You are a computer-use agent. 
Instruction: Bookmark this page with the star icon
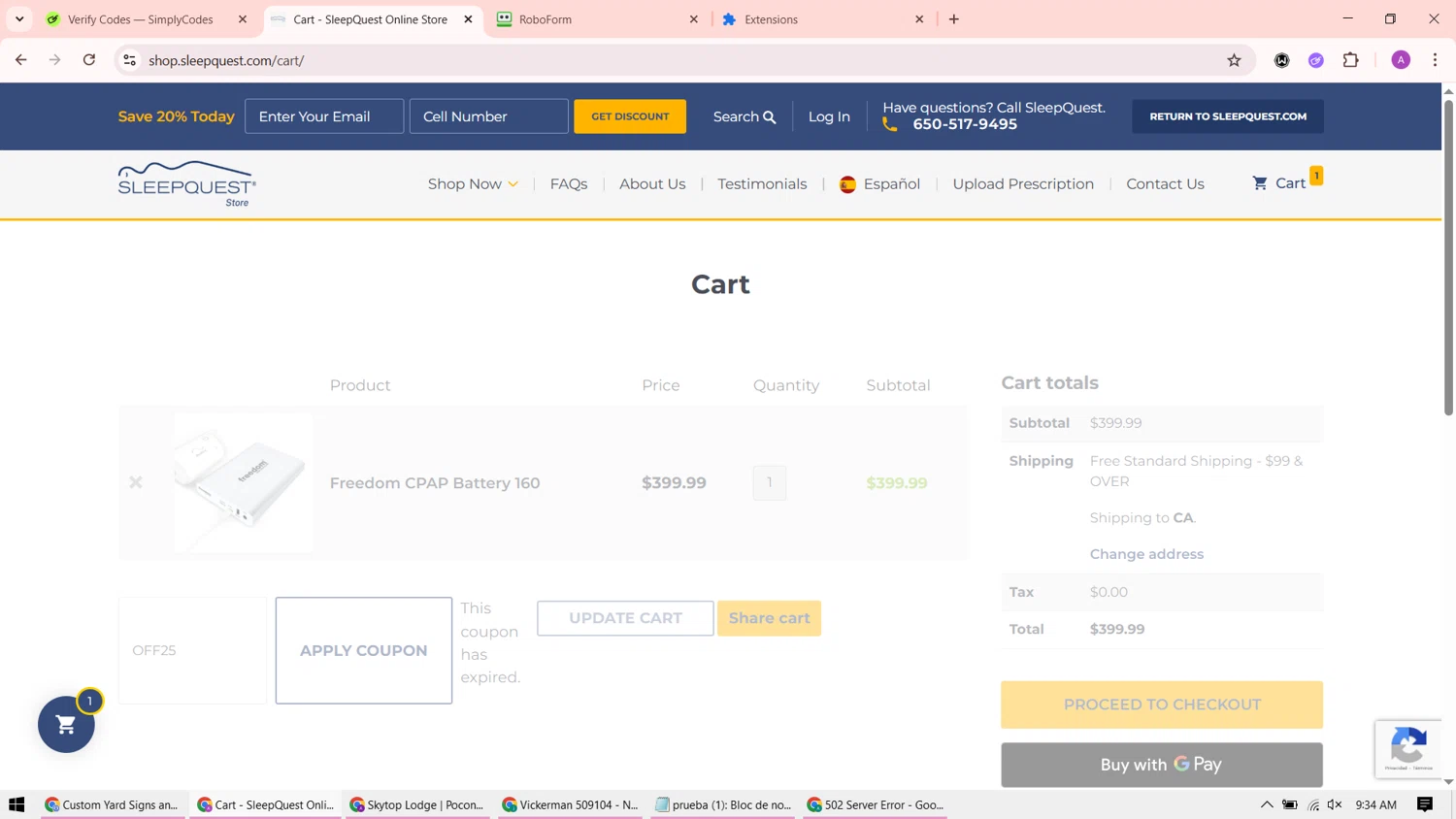point(1234,60)
